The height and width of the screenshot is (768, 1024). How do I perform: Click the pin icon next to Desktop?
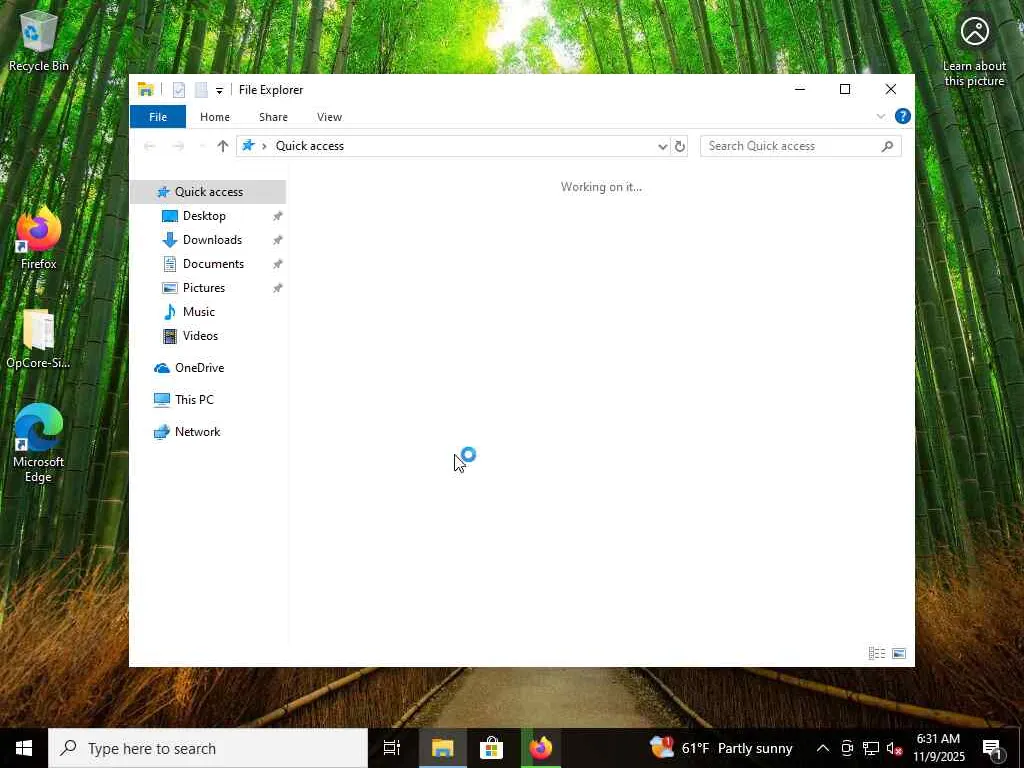pos(278,216)
